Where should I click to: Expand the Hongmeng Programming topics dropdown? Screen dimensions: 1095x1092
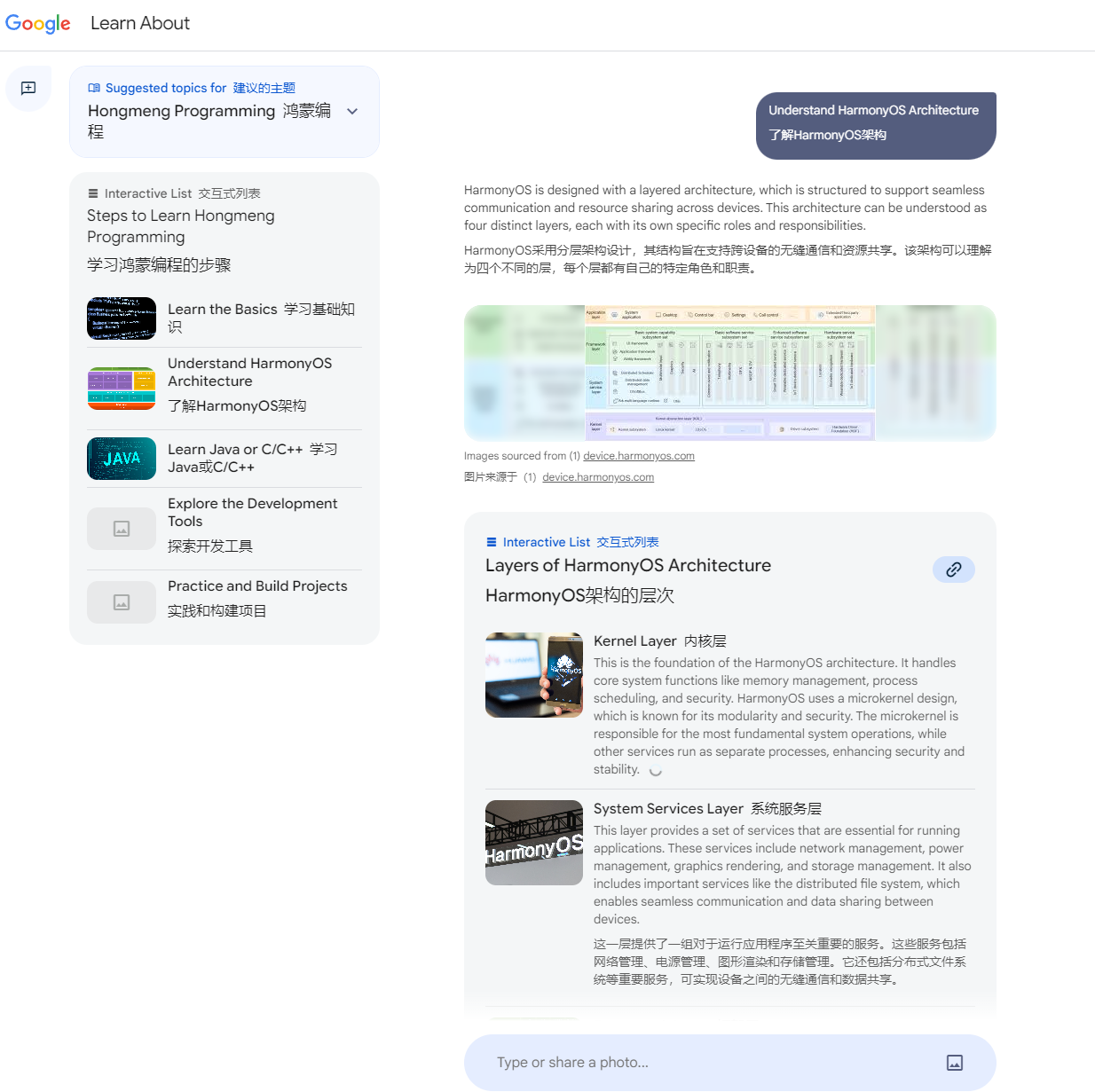coord(352,112)
